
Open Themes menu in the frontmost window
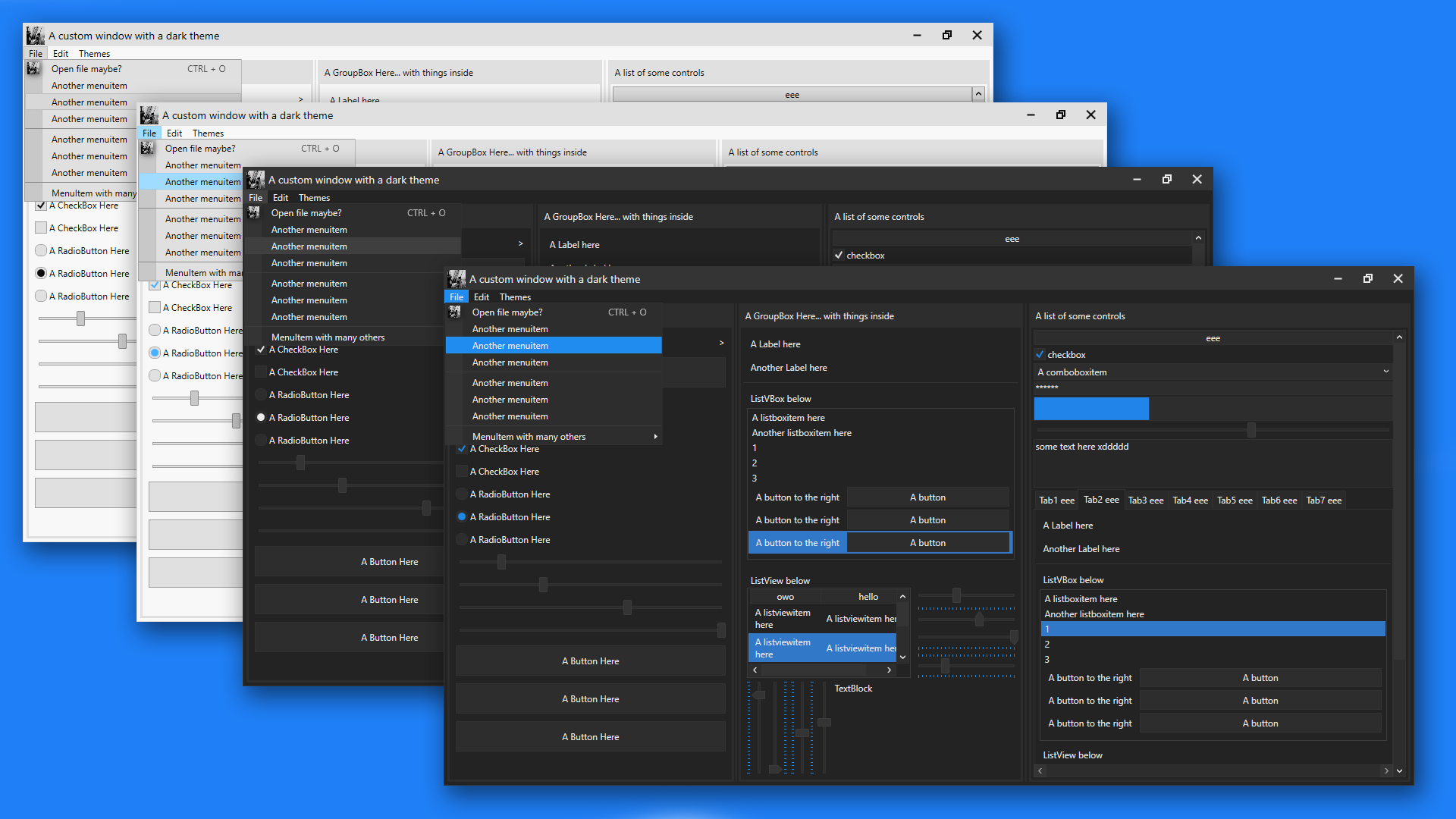(x=515, y=297)
